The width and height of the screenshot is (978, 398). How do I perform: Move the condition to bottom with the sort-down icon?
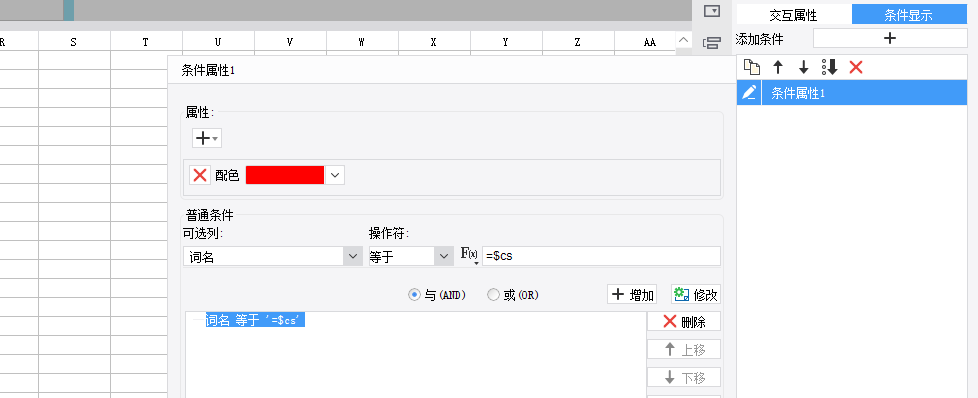pos(829,67)
